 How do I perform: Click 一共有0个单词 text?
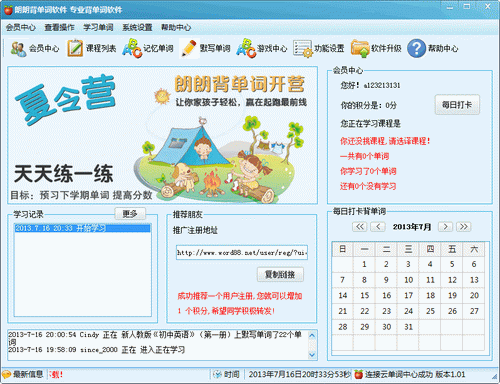(x=364, y=156)
